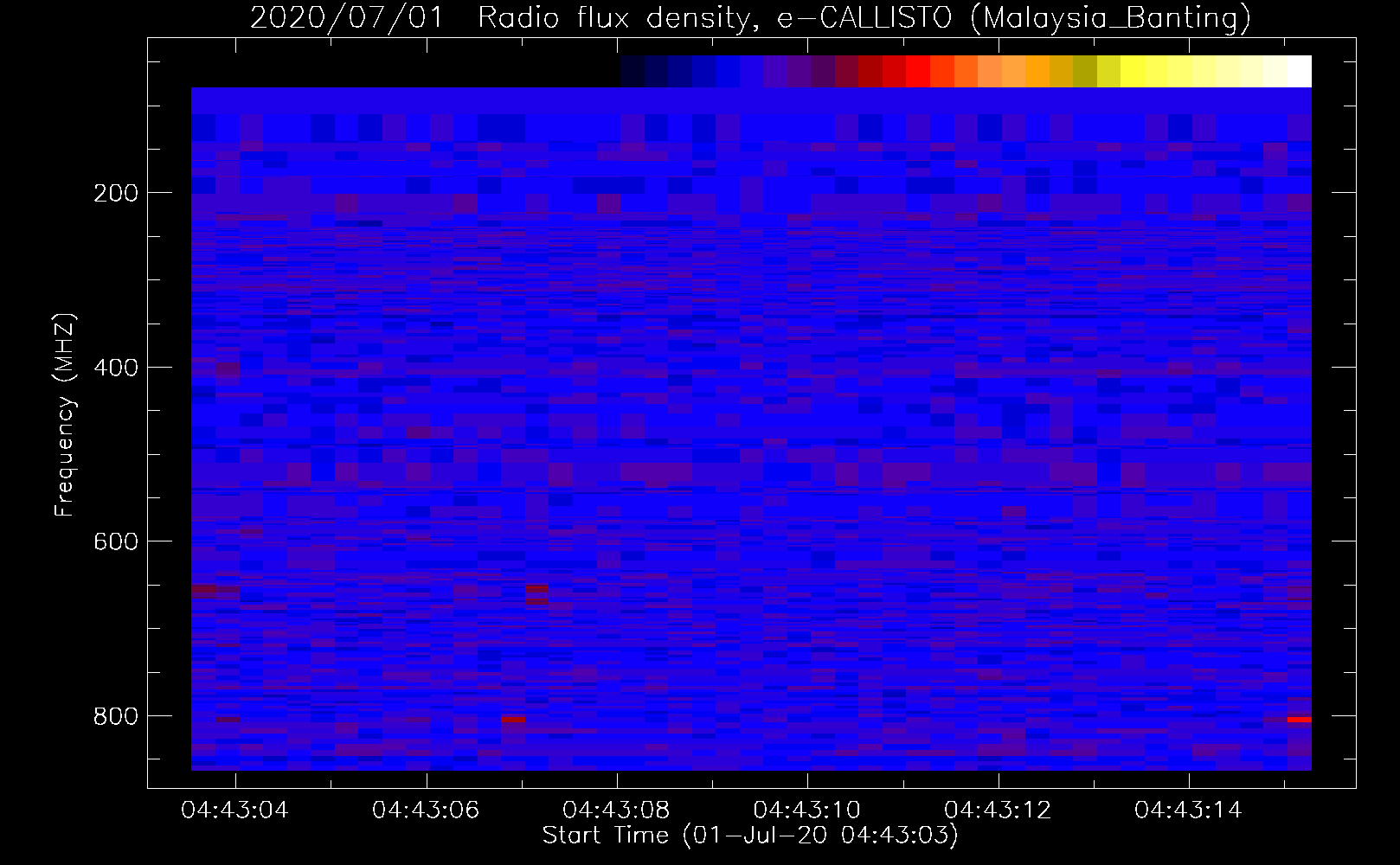The height and width of the screenshot is (865, 1400).
Task: Click the 400 frequency tick label
Action: click(116, 368)
